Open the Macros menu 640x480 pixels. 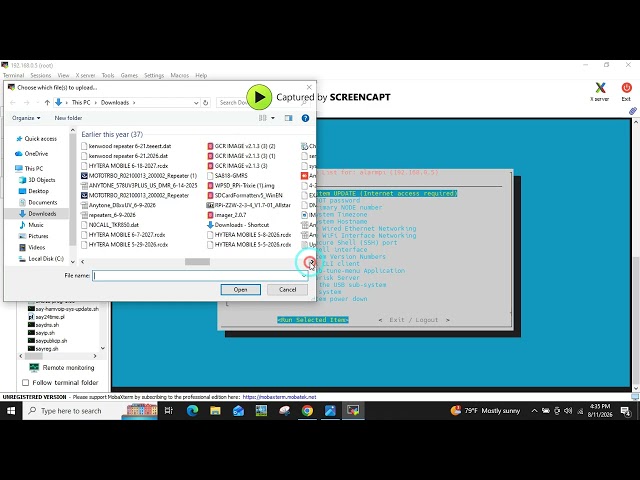point(180,76)
